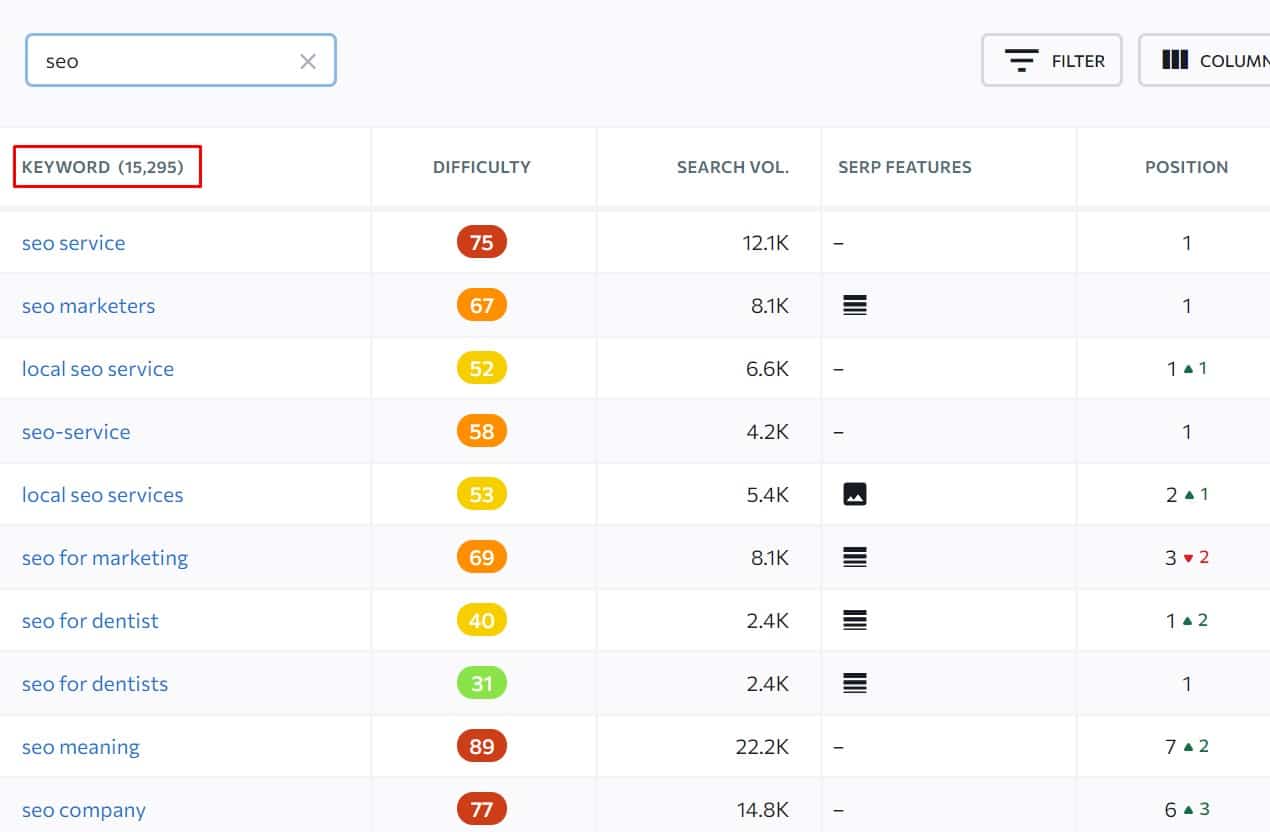Select search volume 5.4K

[767, 495]
